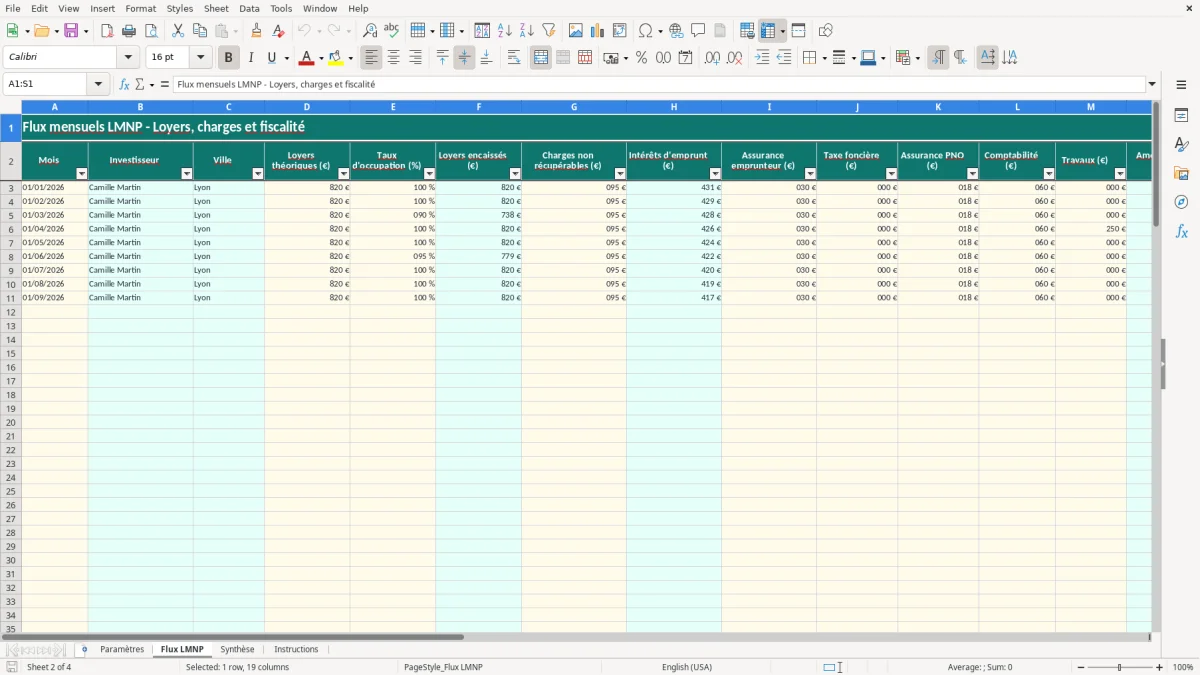Open the Styles menu

tap(180, 8)
